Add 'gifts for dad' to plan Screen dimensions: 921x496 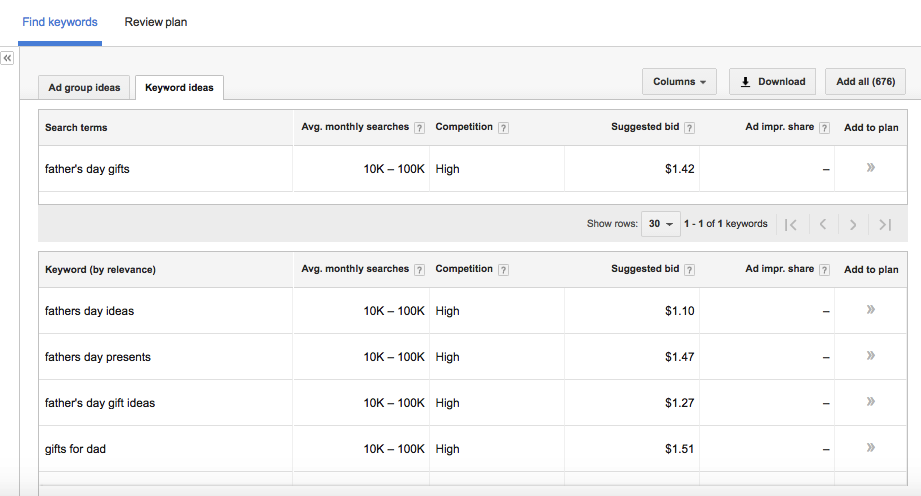coord(871,448)
